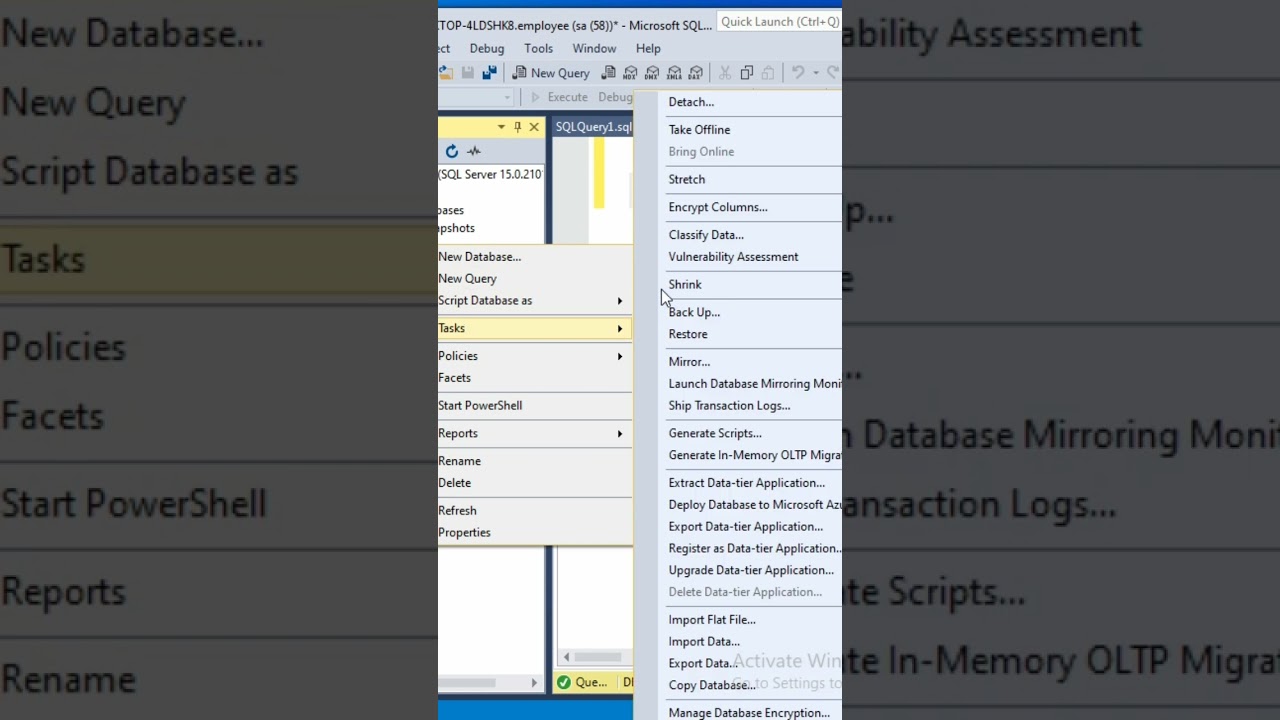Choose Rename from context menu
The width and height of the screenshot is (1280, 720).
535,461
